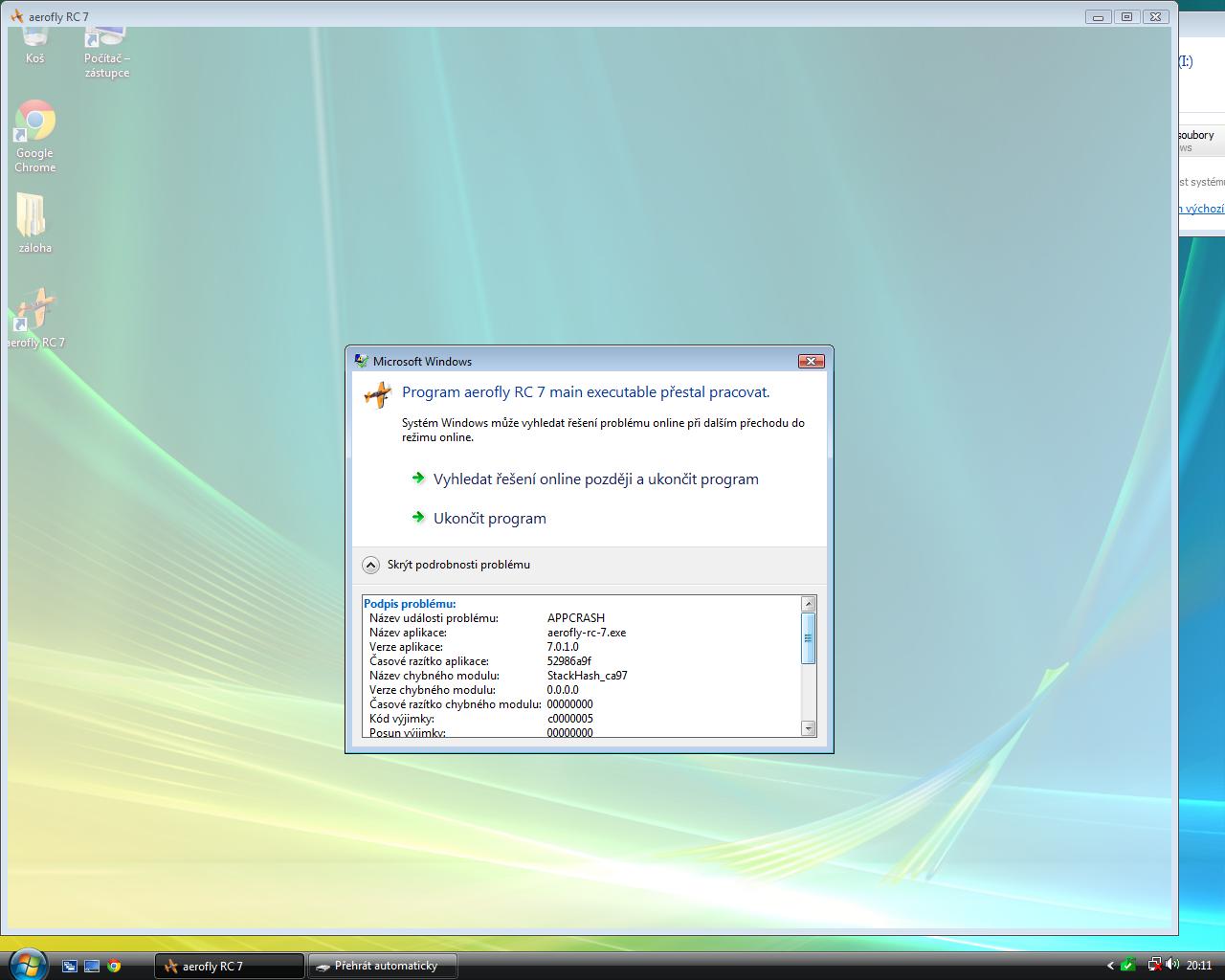Show hidden tray icons with the arrow
Viewport: 1225px width, 980px height.
tap(1110, 966)
